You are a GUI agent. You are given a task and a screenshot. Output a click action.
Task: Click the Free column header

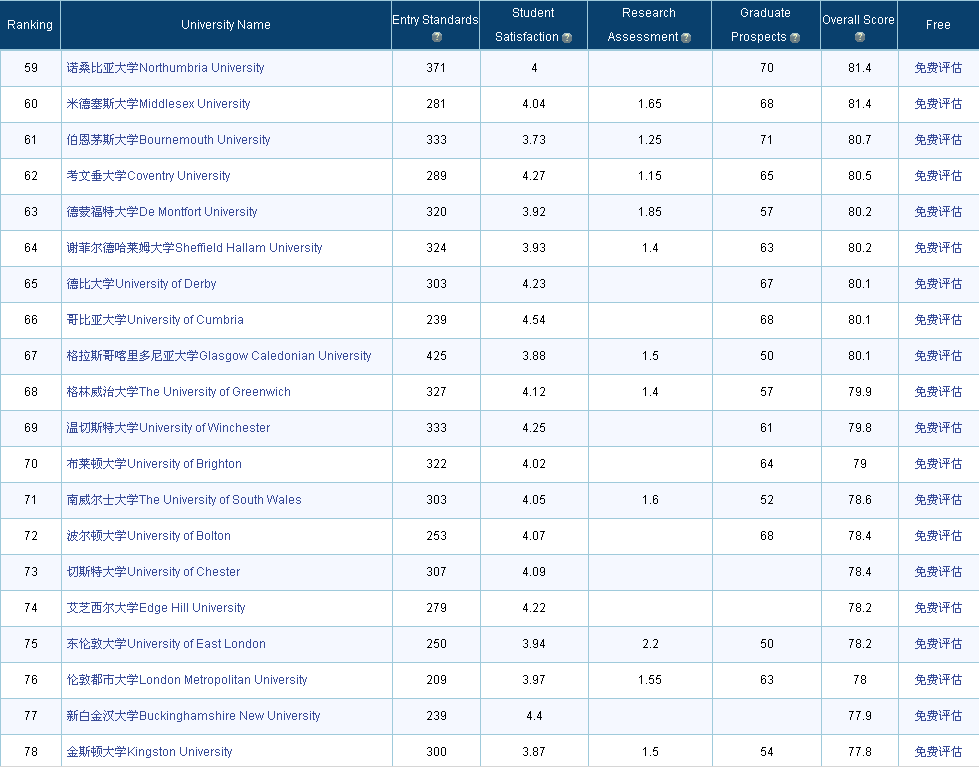click(938, 25)
